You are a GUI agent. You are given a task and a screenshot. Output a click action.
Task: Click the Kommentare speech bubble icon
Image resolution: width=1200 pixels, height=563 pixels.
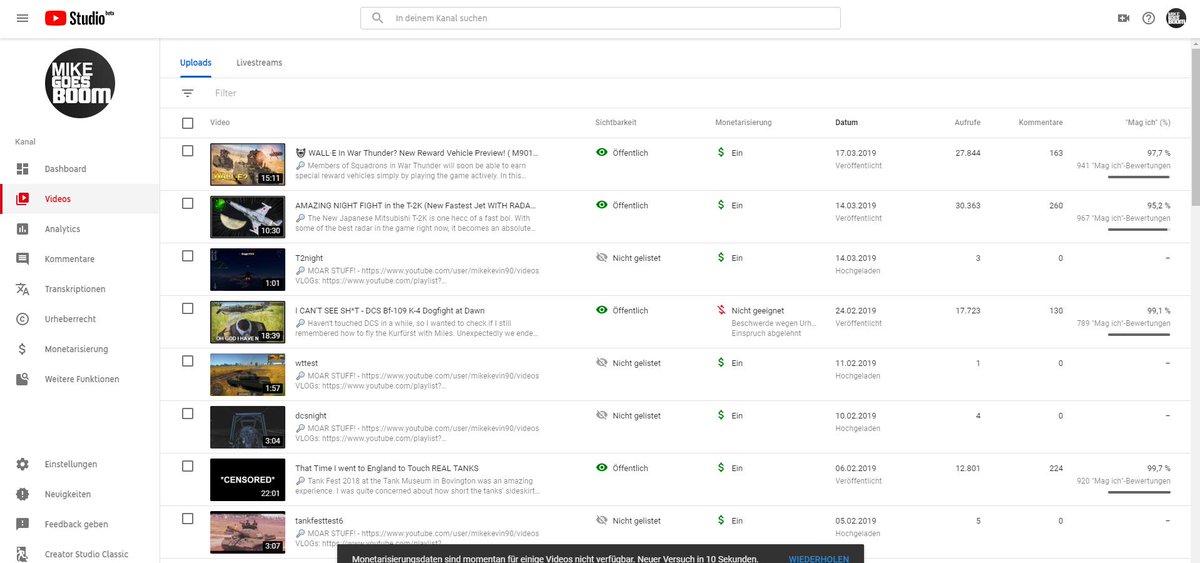pos(23,259)
